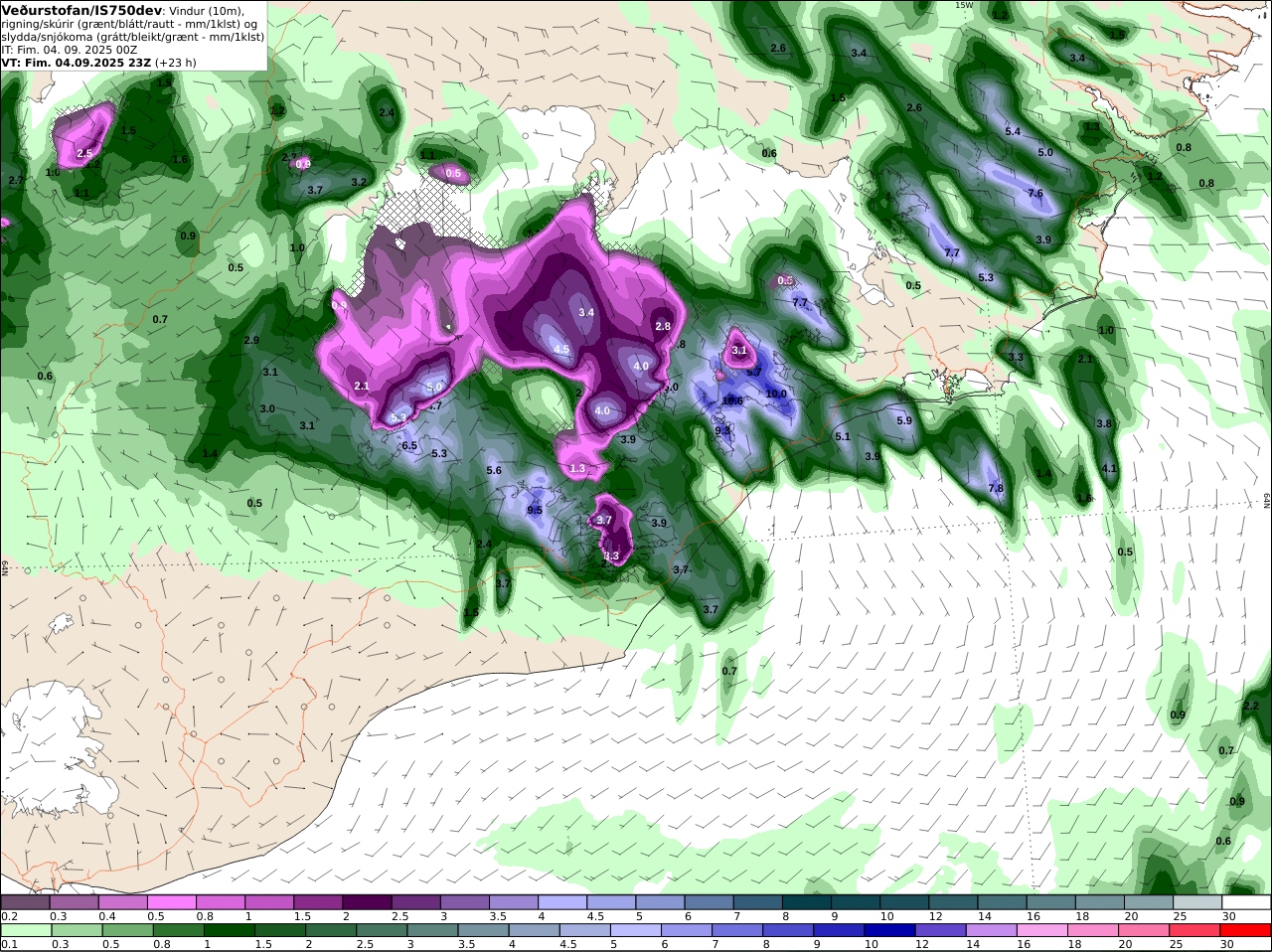Click the white swatch right of 30 in upper legend
This screenshot has width=1272, height=952.
(1247, 902)
